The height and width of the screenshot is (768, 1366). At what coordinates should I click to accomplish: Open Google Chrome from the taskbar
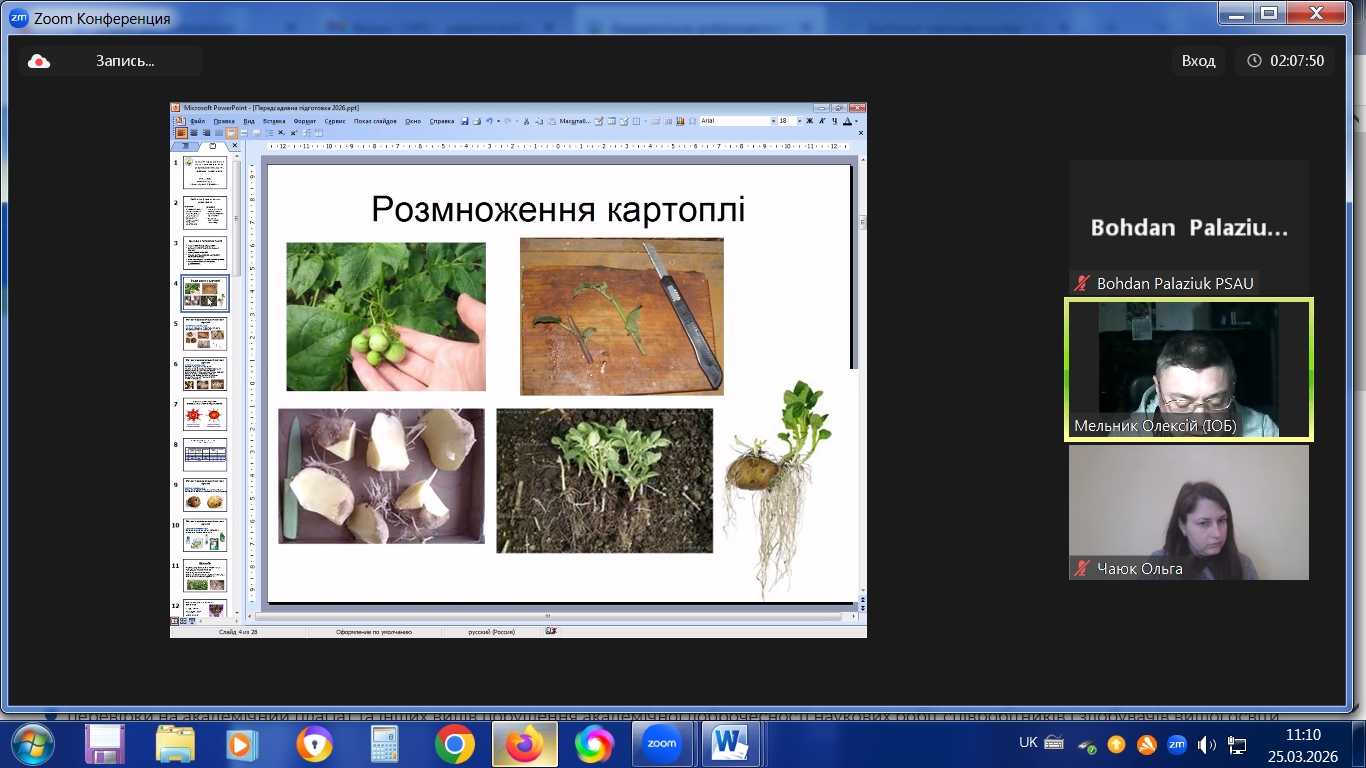pos(454,744)
